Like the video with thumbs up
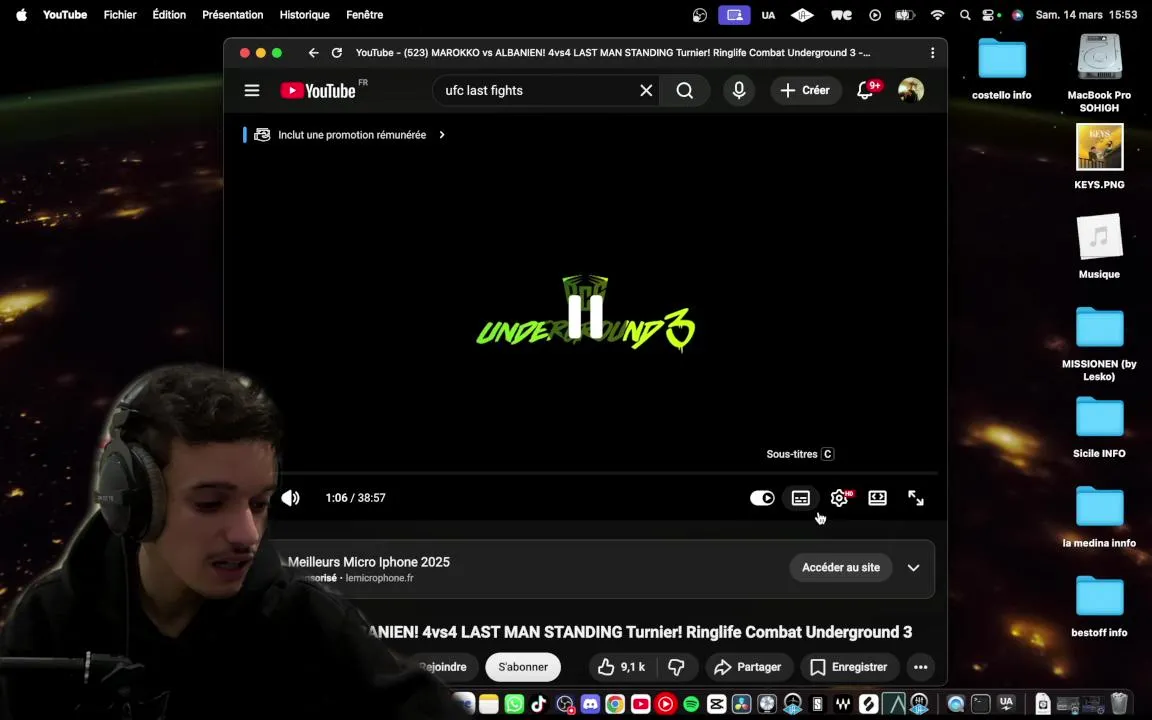This screenshot has height=720, width=1152. coord(621,667)
